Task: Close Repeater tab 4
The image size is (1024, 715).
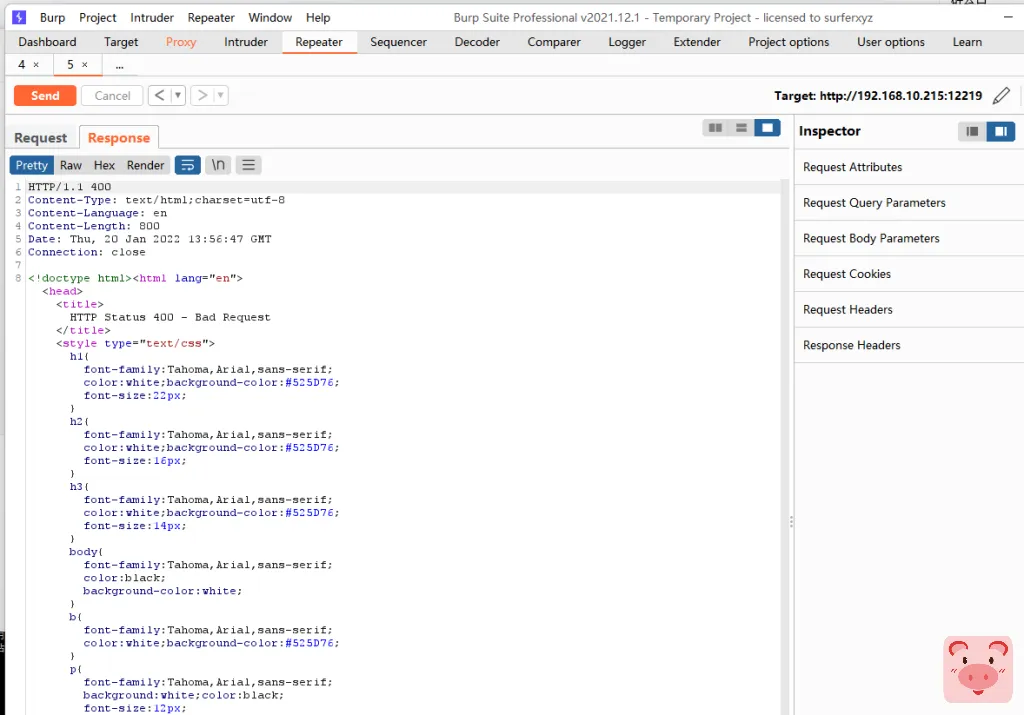Action: pos(37,65)
